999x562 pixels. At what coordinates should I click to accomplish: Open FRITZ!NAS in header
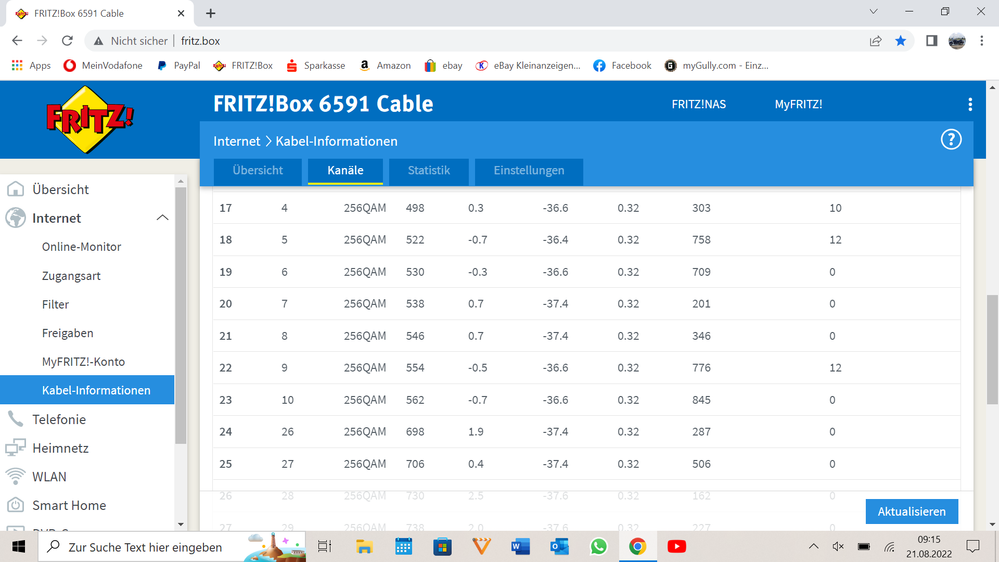click(x=699, y=104)
